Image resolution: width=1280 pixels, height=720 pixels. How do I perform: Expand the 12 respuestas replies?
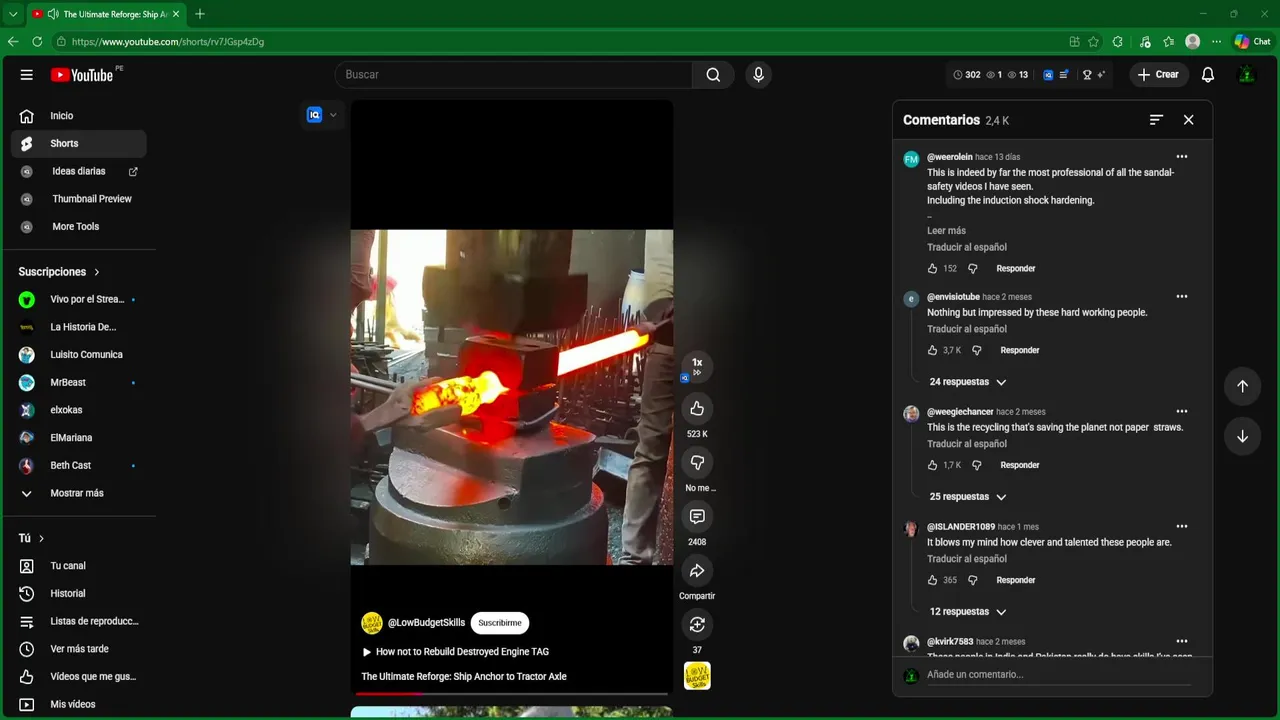point(967,612)
